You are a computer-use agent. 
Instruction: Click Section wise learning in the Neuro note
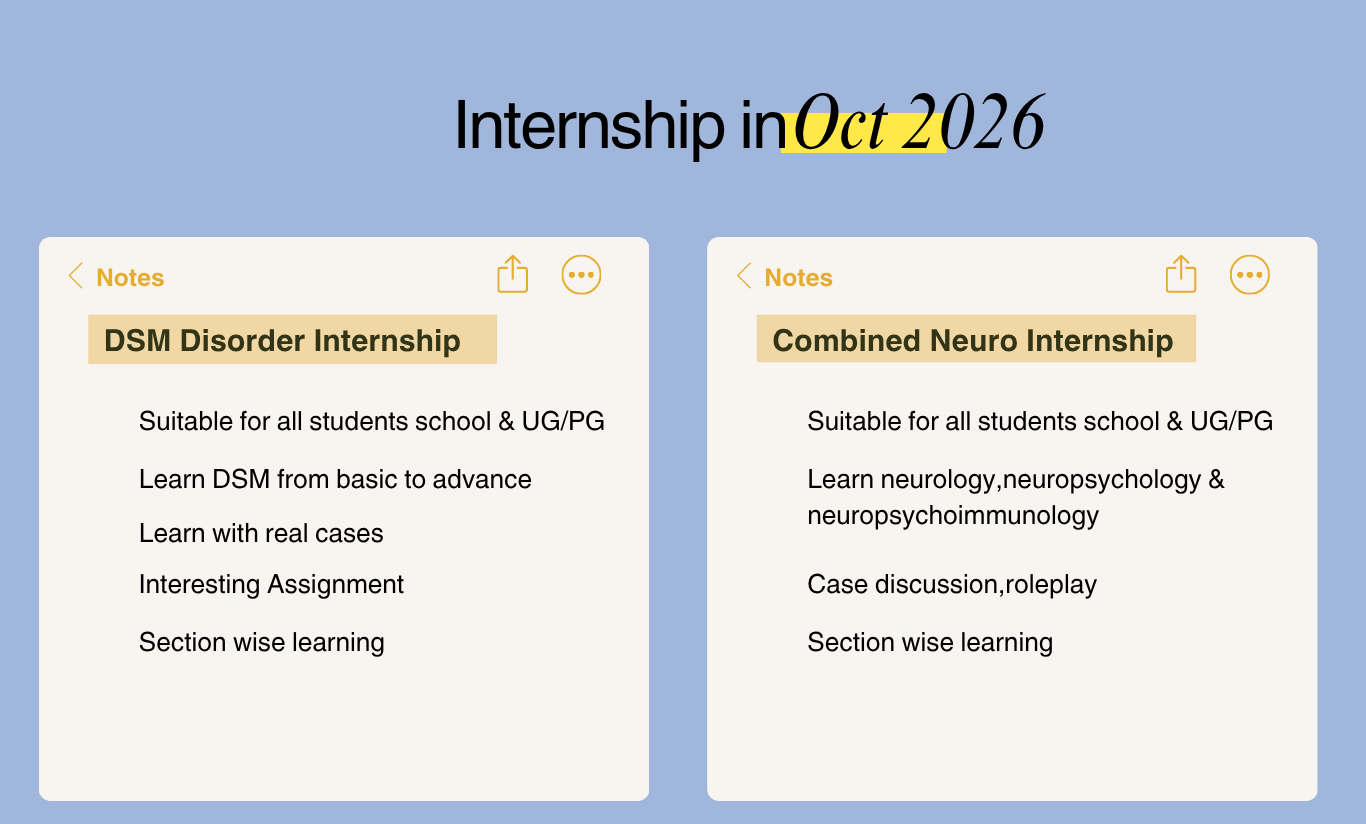(x=930, y=642)
